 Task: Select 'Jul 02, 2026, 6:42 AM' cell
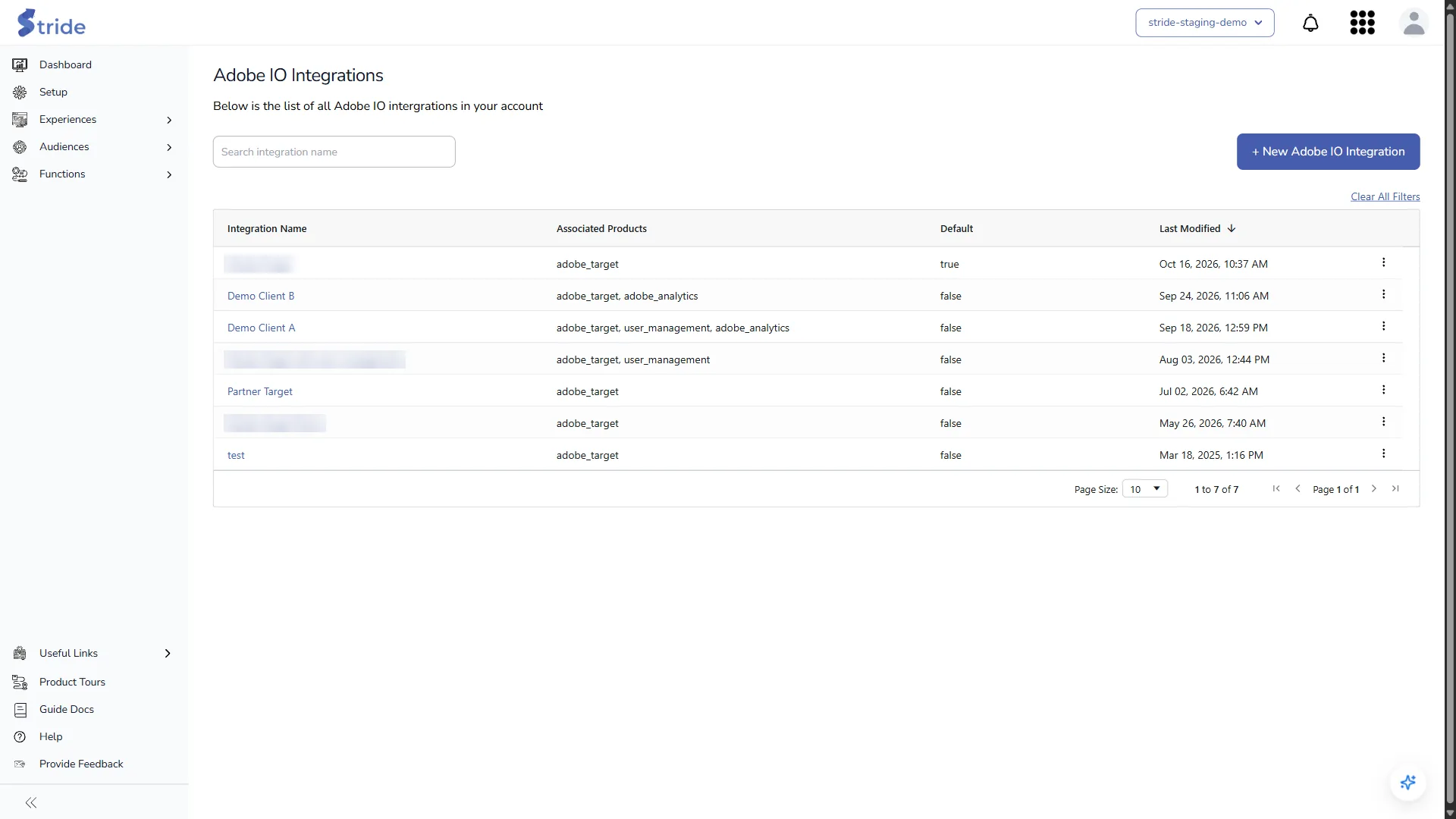(x=1208, y=391)
